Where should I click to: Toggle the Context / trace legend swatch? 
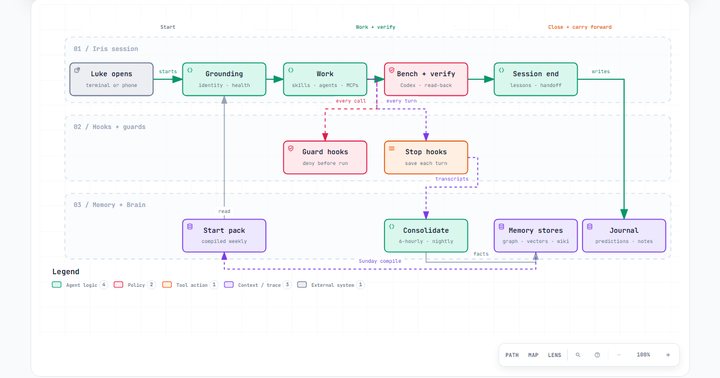click(229, 285)
